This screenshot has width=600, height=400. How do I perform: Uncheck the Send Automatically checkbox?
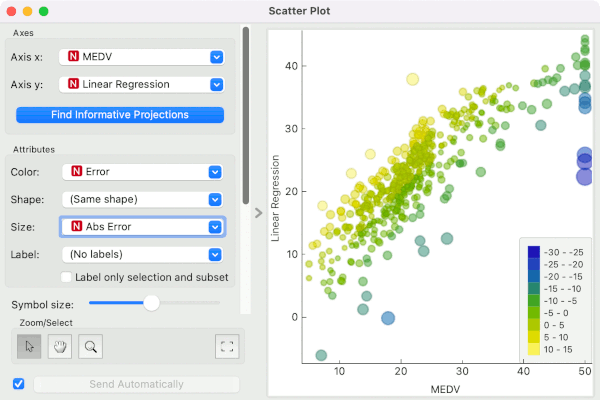pos(18,384)
